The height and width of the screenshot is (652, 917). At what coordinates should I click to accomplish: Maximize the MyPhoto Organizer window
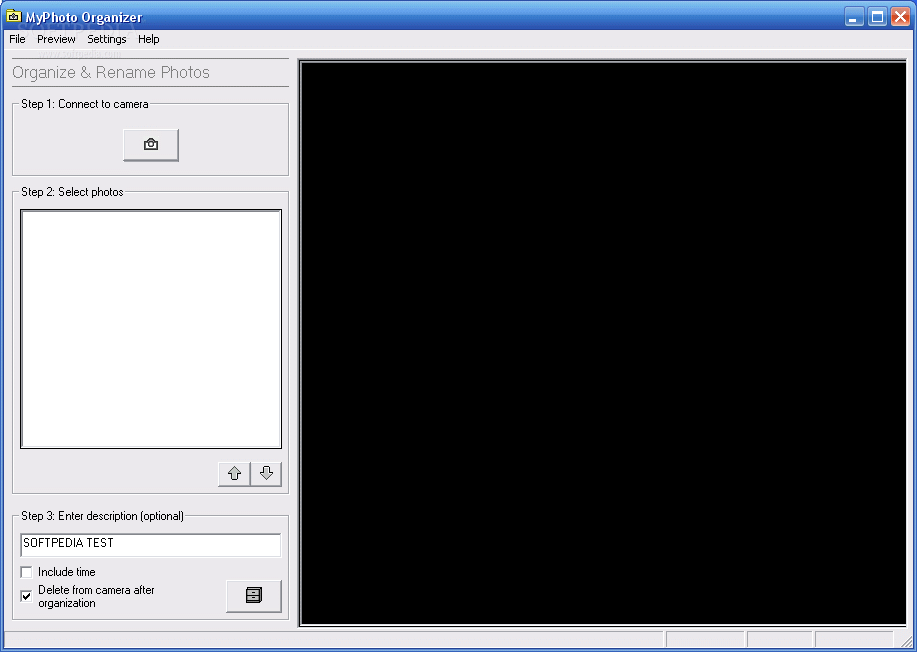(877, 16)
